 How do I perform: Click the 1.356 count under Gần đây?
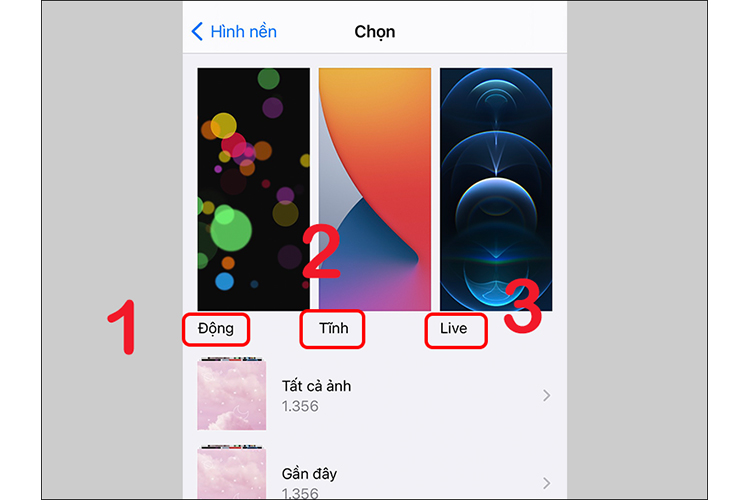(x=300, y=493)
